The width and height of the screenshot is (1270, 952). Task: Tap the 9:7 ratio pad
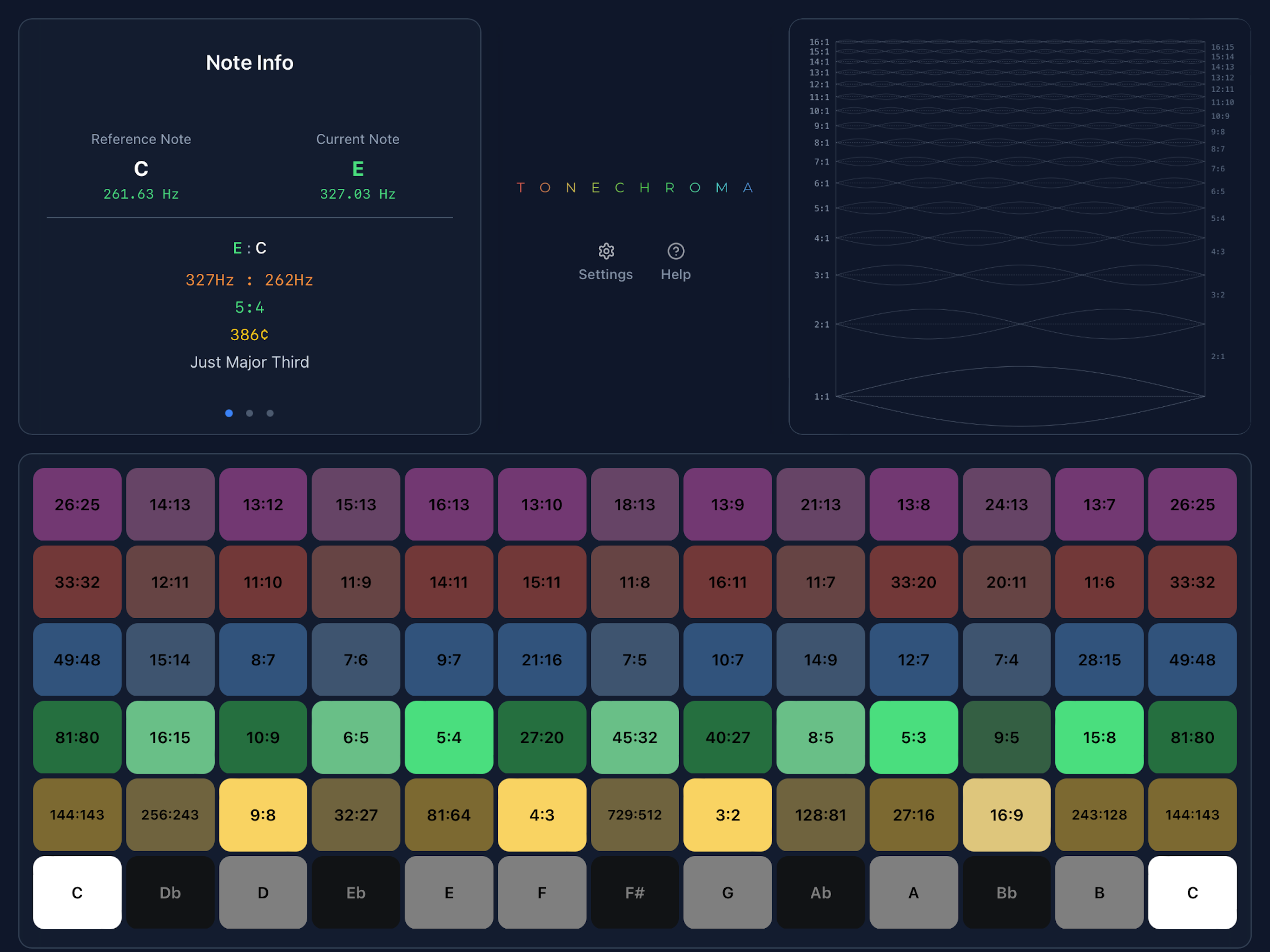[x=449, y=659]
